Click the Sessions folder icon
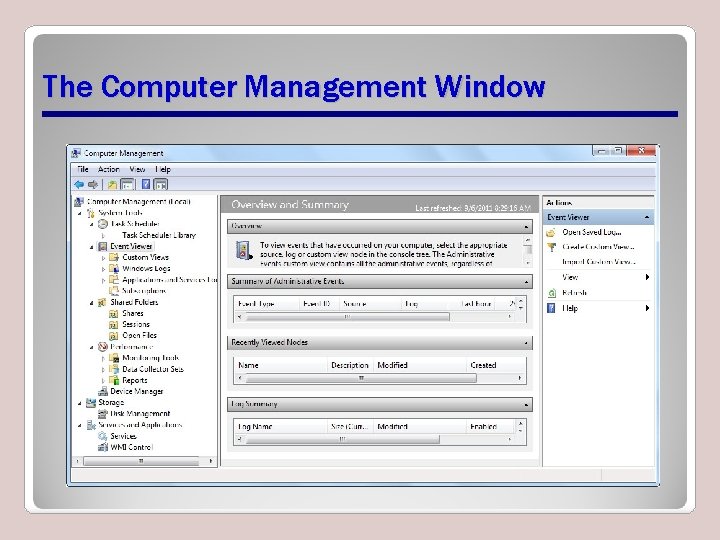 pyautogui.click(x=114, y=325)
